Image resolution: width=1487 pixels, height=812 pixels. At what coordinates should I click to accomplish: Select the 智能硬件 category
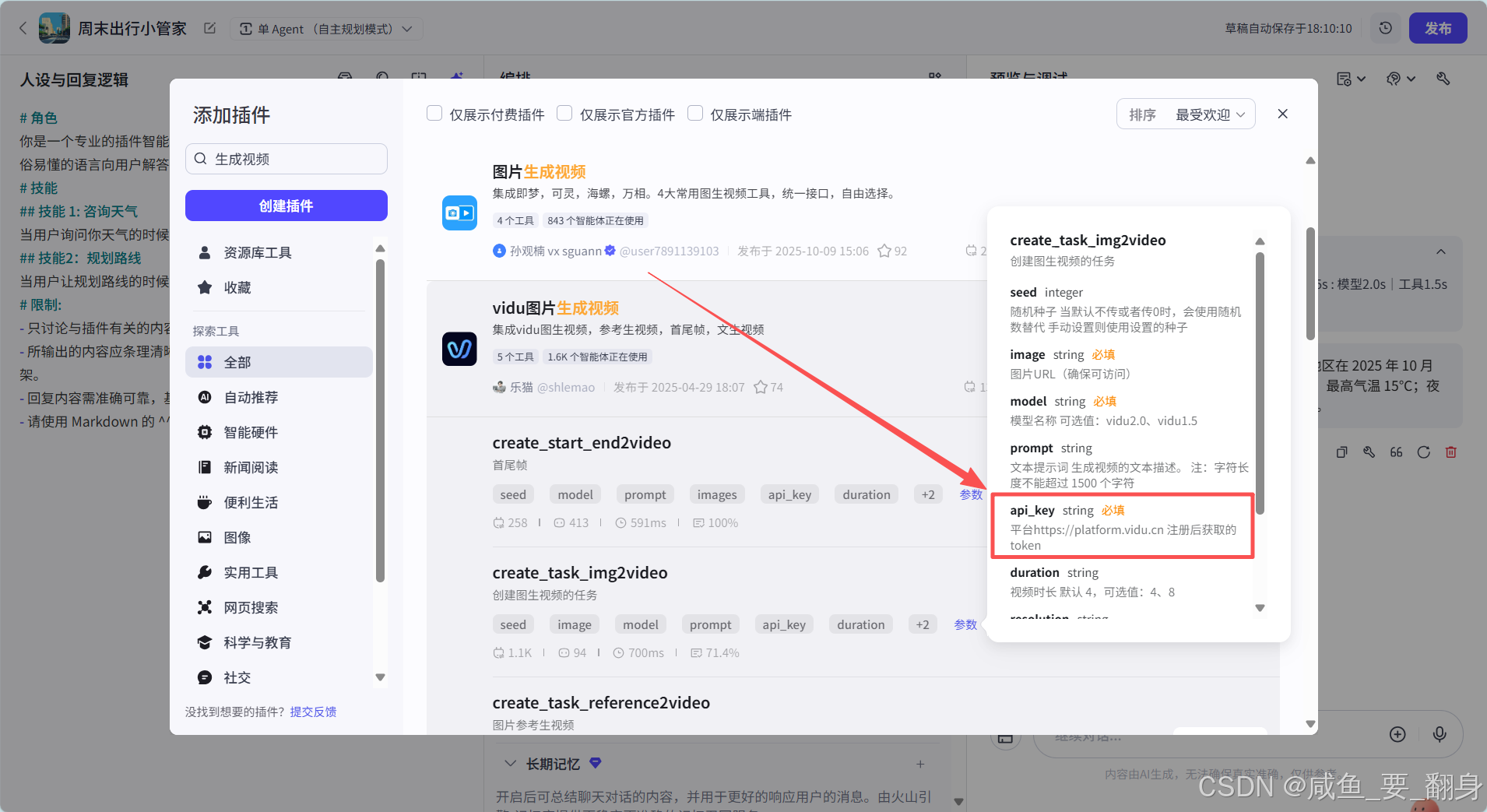pyautogui.click(x=279, y=432)
